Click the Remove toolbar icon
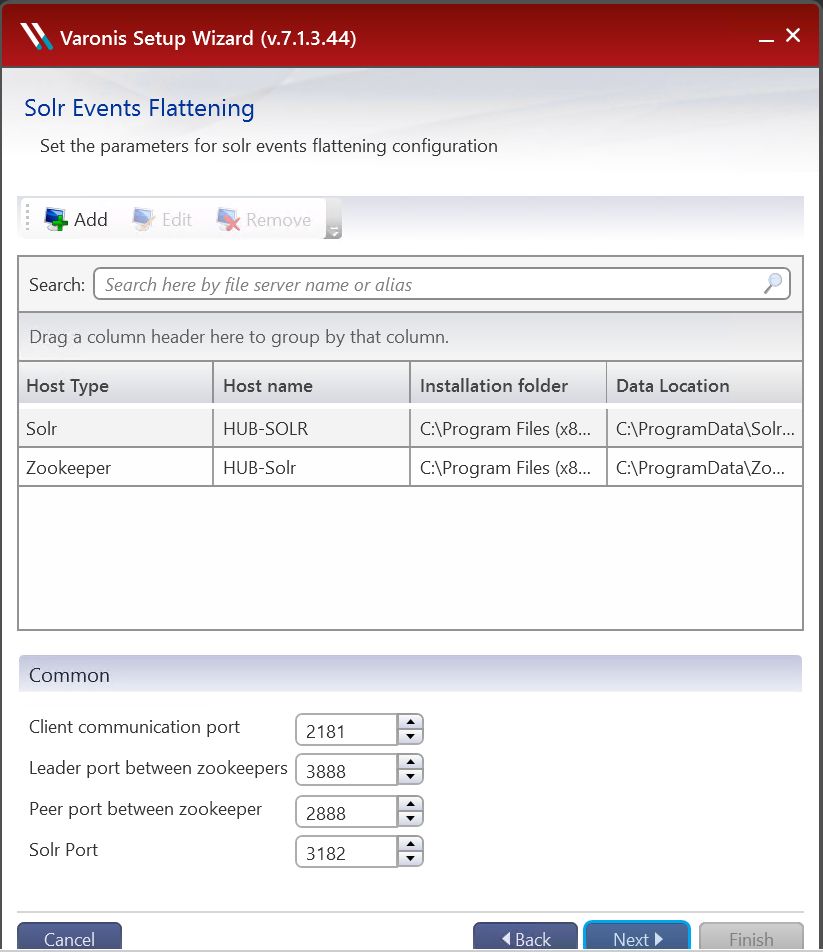 (229, 219)
